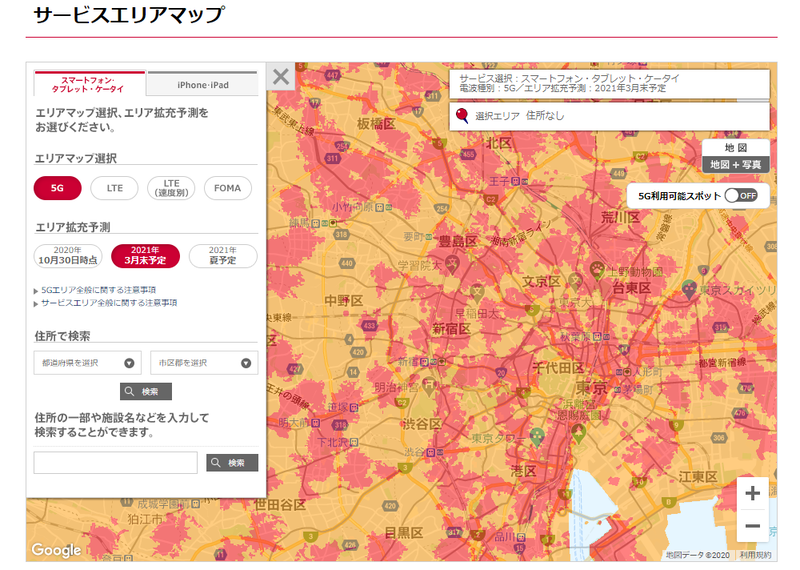Click the 東京スカイツリー marker on map
This screenshot has height=570, width=800.
pos(689,289)
